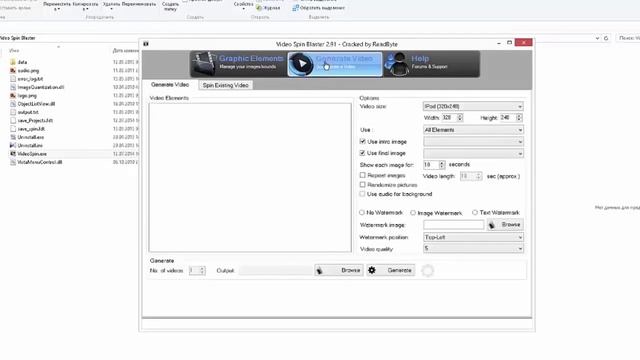Click the Generate button with gear icon

click(391, 270)
